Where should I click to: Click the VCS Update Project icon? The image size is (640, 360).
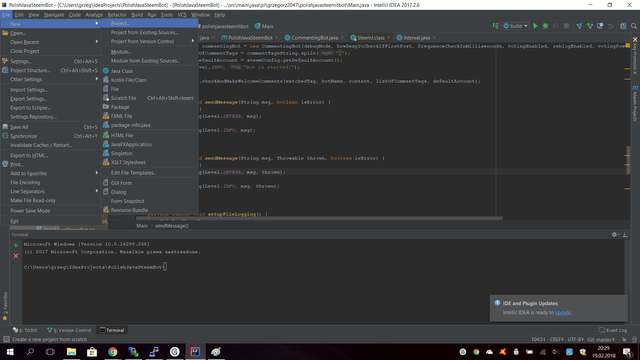(579, 26)
